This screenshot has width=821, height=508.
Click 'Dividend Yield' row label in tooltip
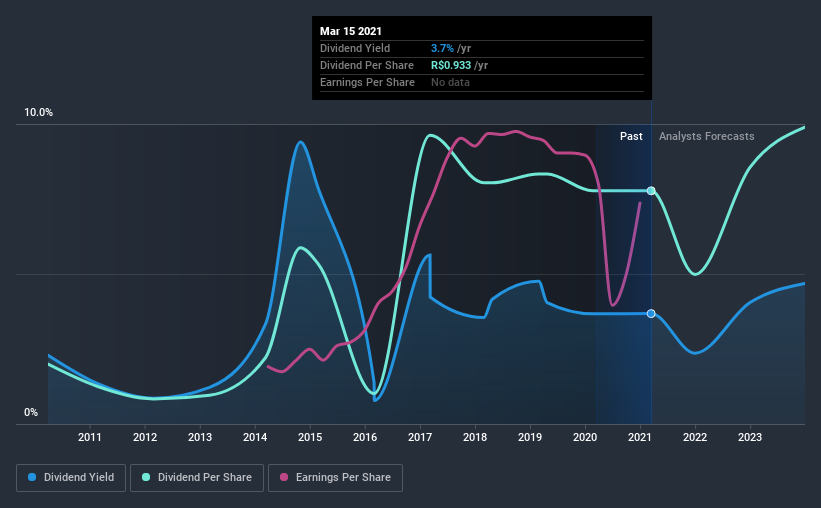(x=355, y=48)
